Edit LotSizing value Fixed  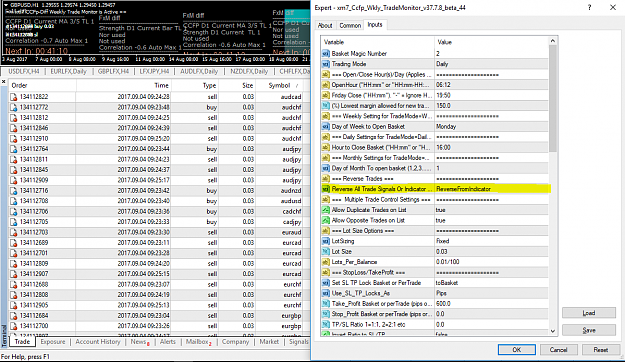[x=491, y=241]
